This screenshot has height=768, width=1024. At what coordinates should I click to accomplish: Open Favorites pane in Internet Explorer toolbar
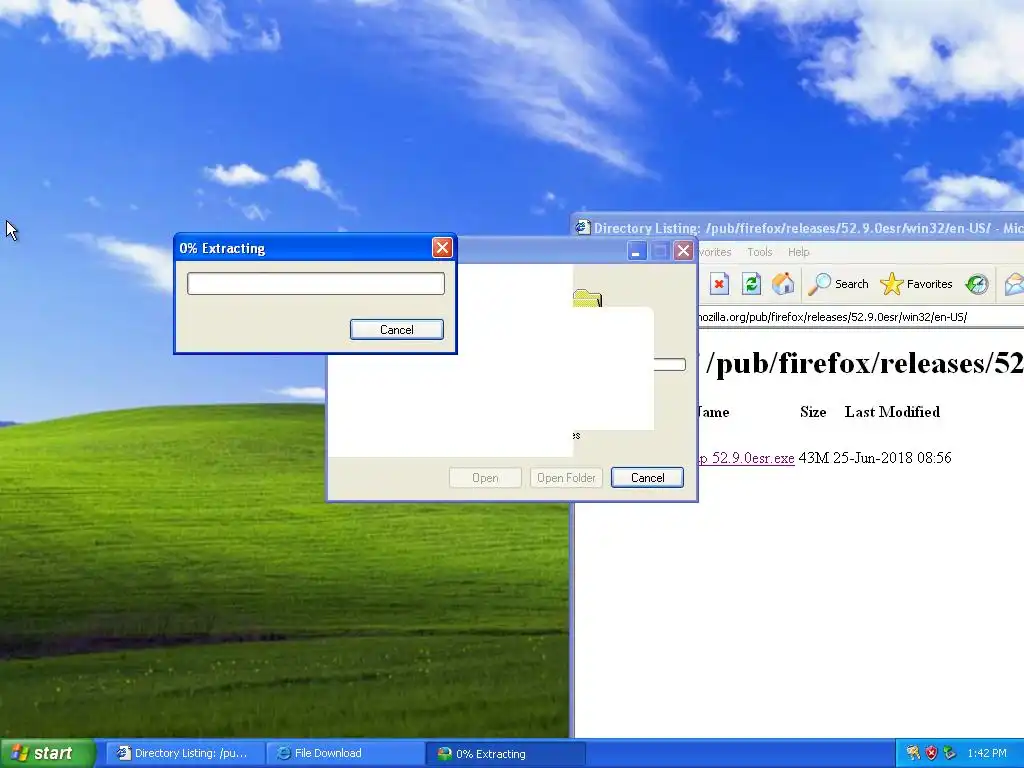916,284
